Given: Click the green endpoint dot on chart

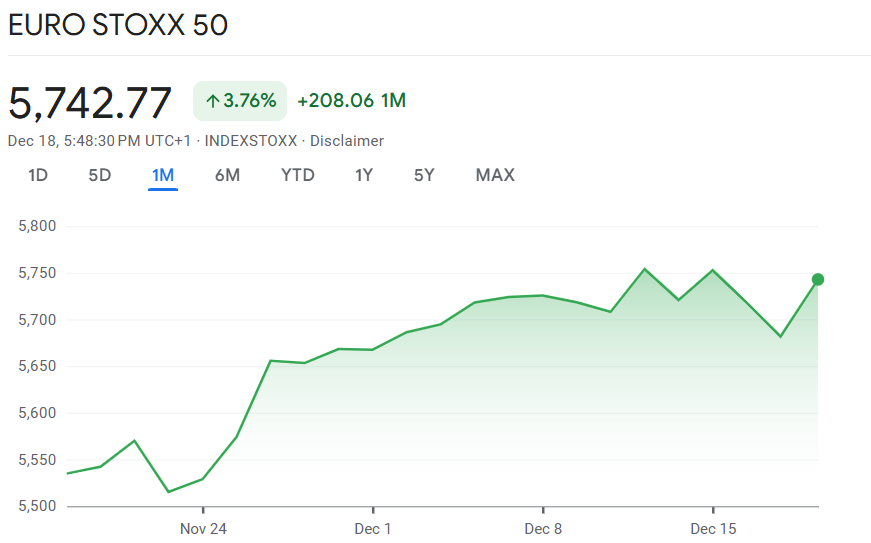Looking at the screenshot, I should (x=818, y=279).
